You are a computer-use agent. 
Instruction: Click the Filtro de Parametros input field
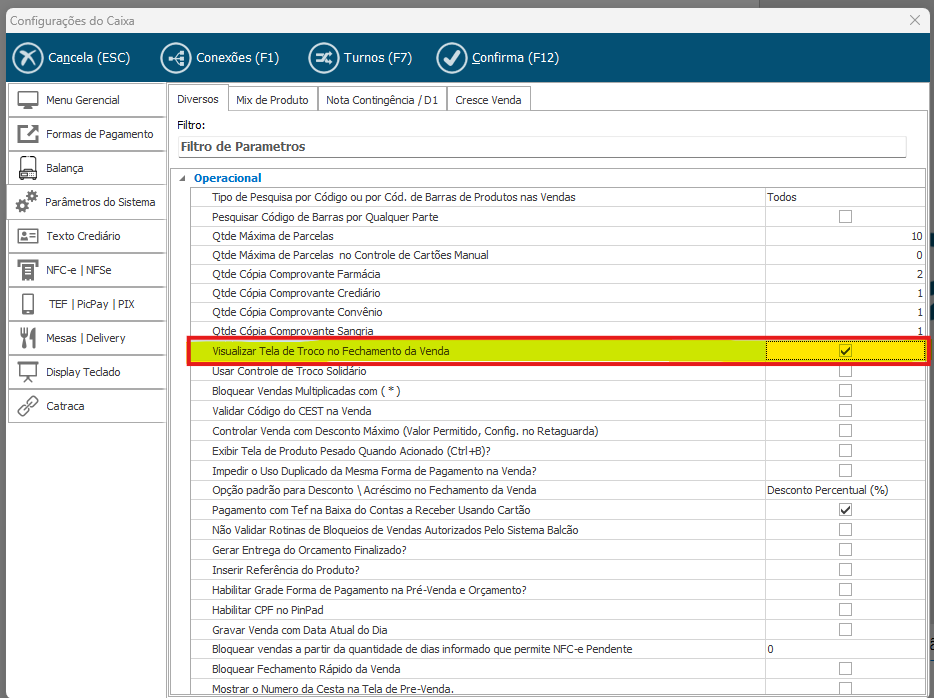click(541, 147)
